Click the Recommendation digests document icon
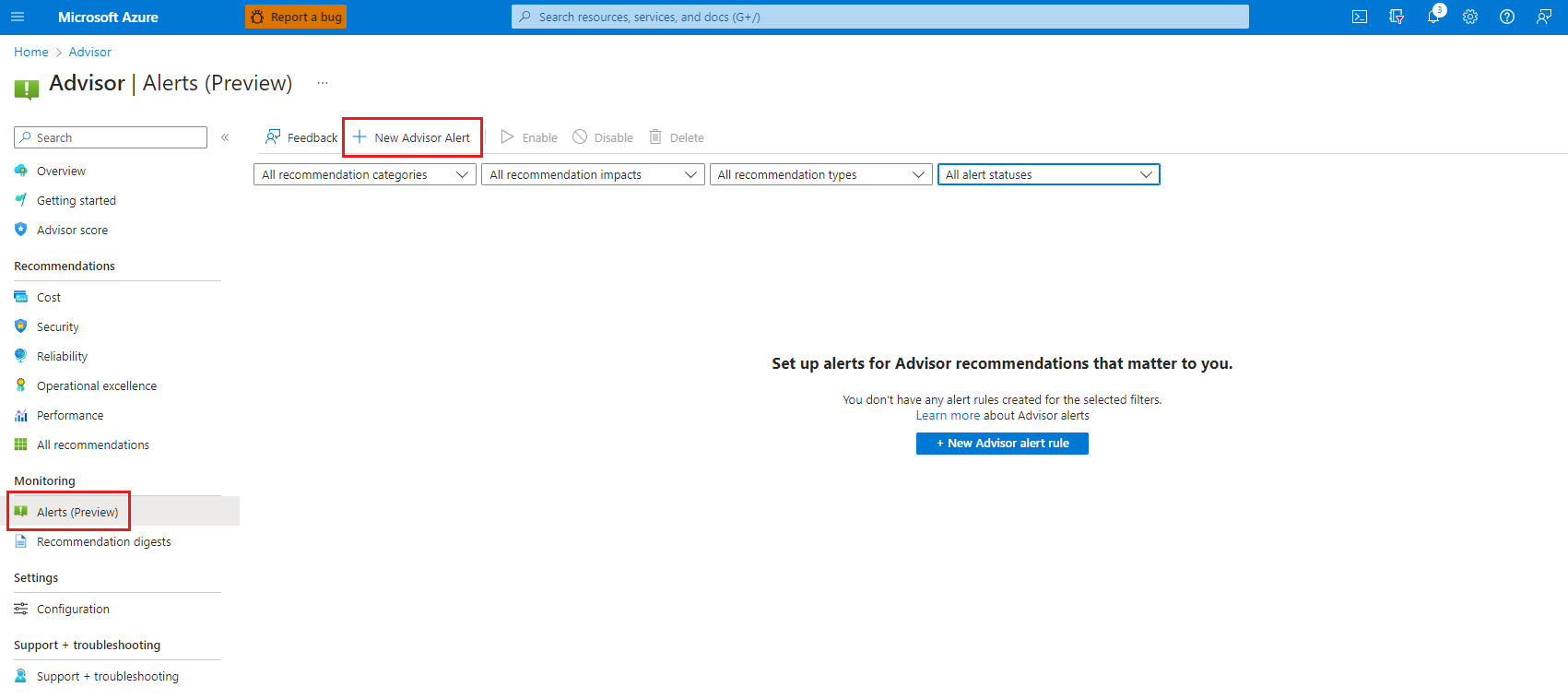Screen dimensions: 1568x699 pyautogui.click(x=21, y=541)
